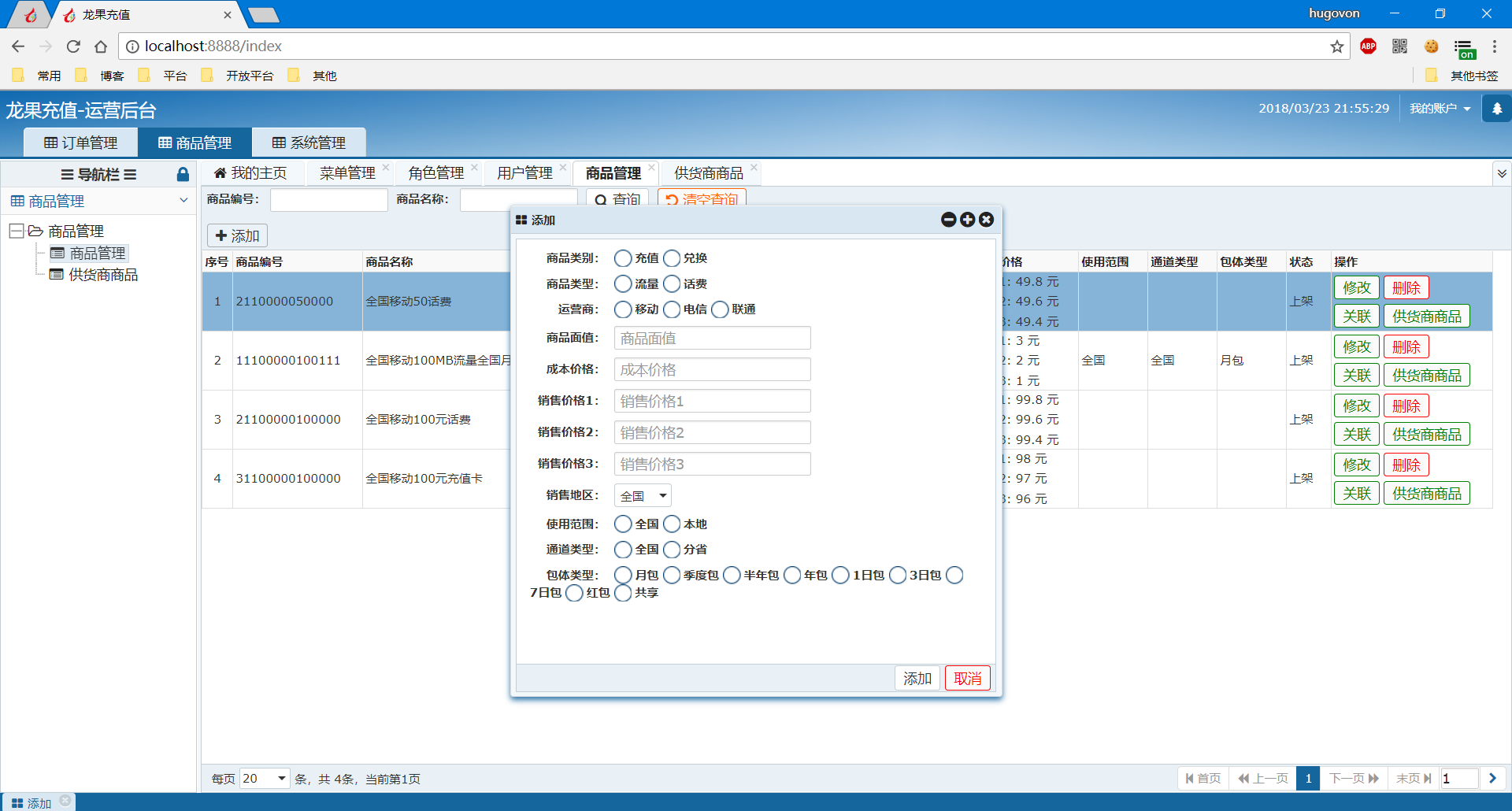Close the 添加 dialog with X icon
This screenshot has height=811, width=1512.
coord(986,220)
